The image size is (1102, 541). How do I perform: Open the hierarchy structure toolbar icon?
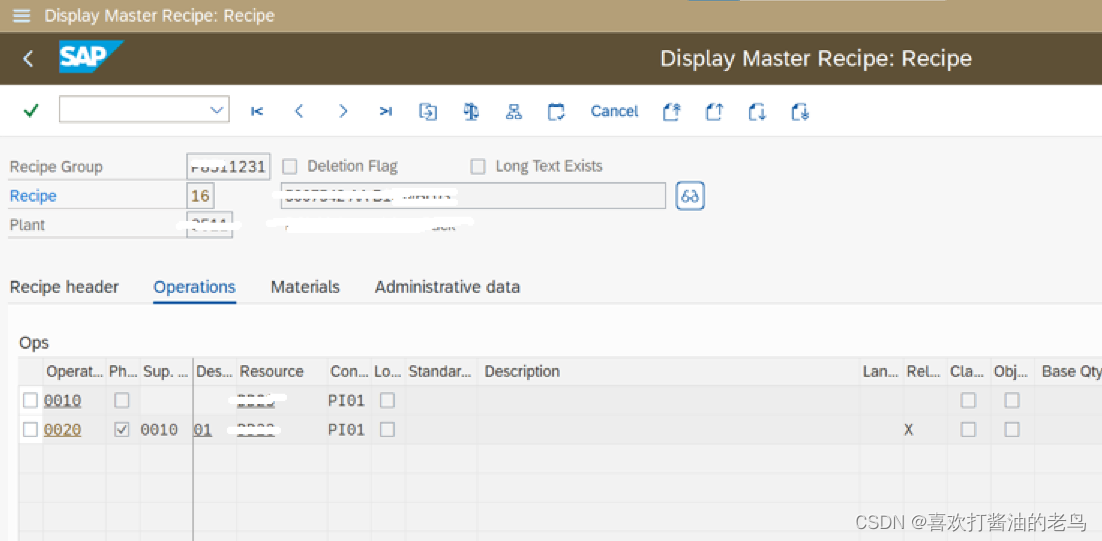pos(514,111)
